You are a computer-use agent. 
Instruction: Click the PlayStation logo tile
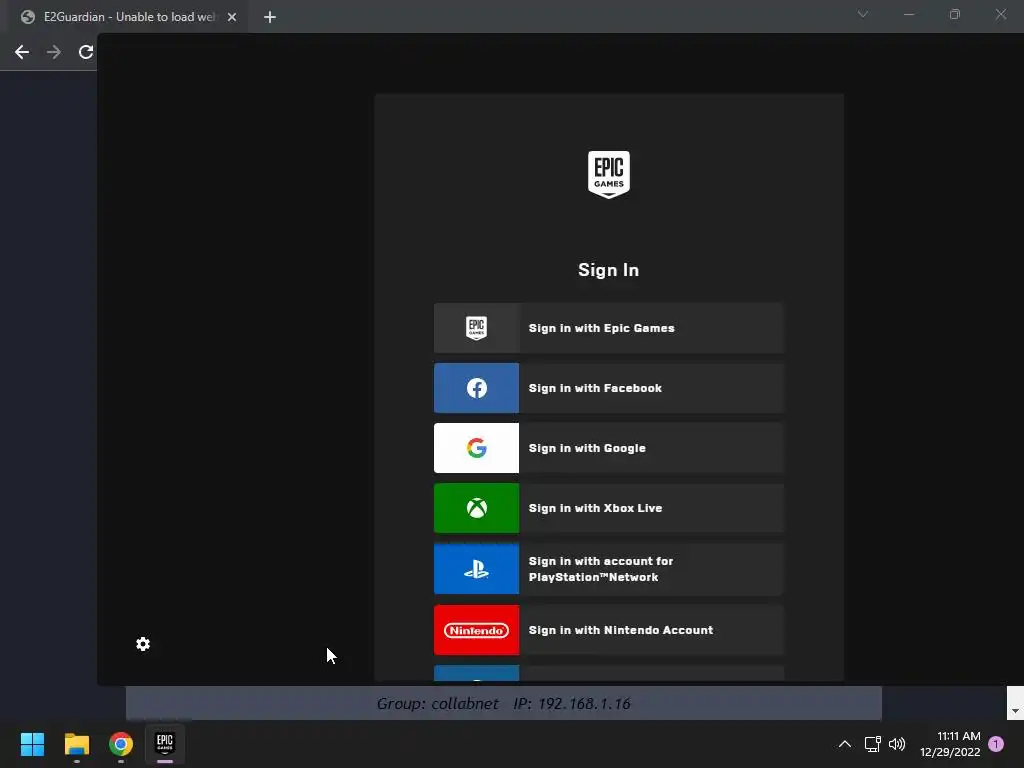click(477, 569)
